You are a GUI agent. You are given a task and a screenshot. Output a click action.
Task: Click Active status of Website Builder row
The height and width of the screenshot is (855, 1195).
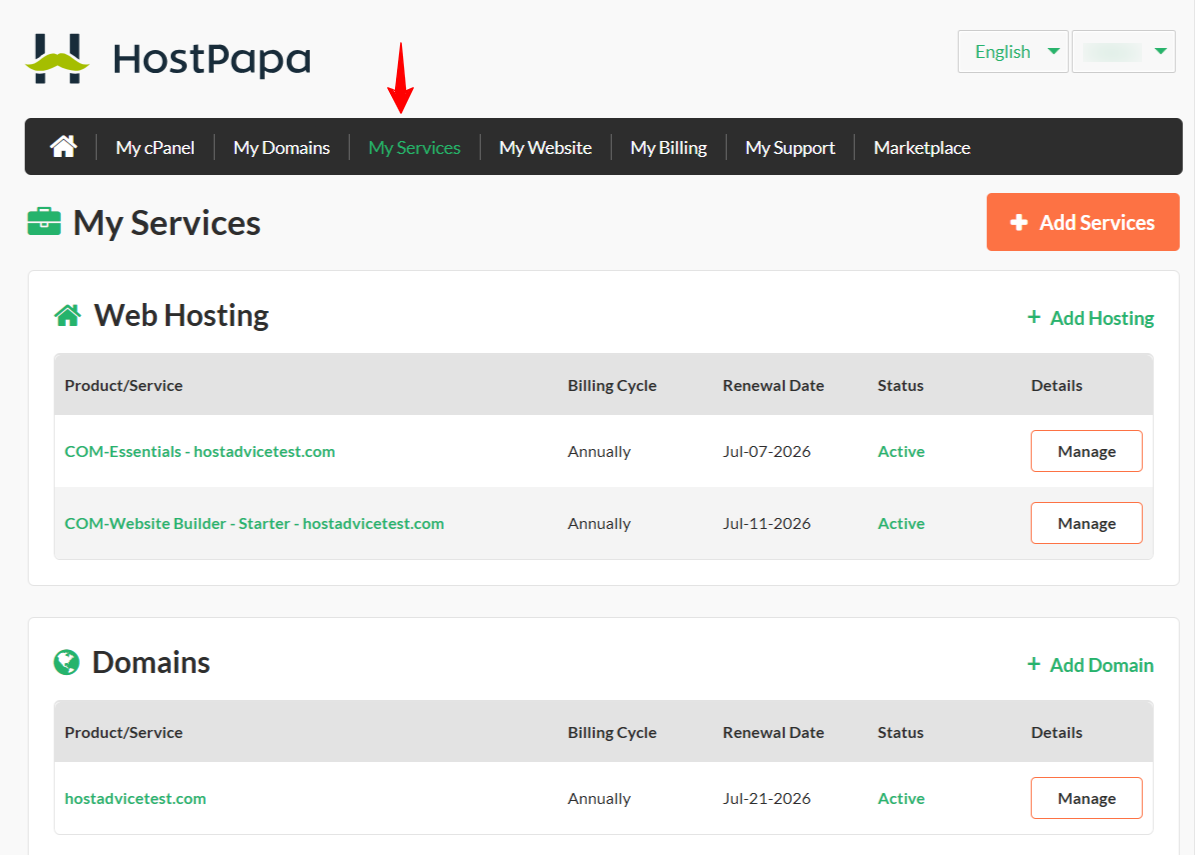901,524
